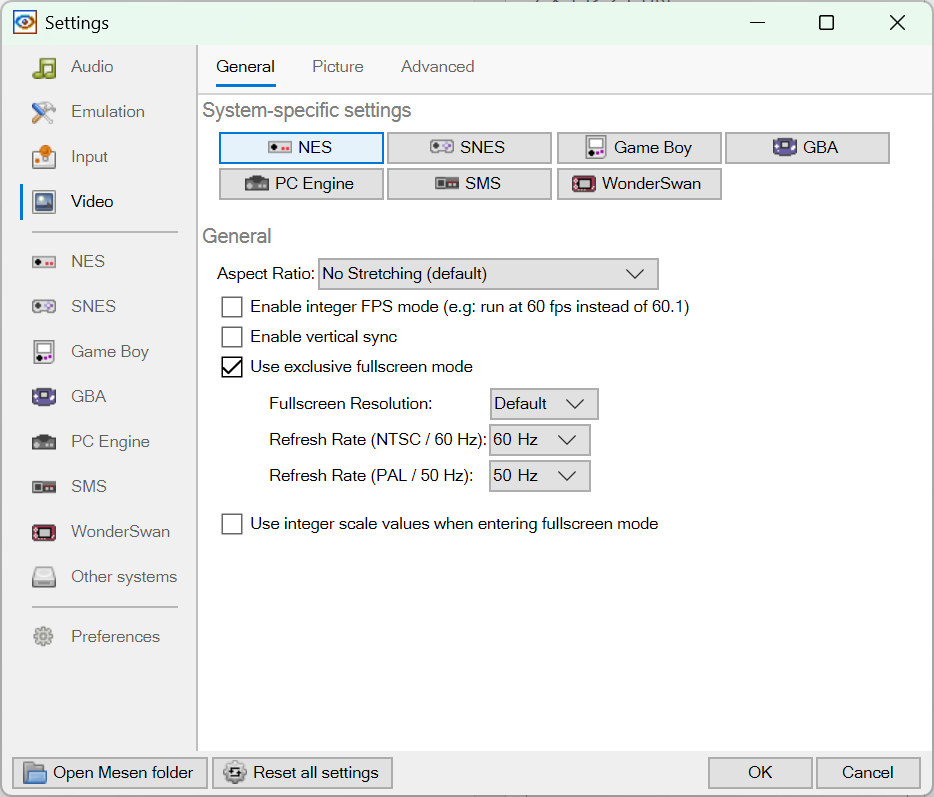Enable integer FPS mode checkbox

coord(232,307)
